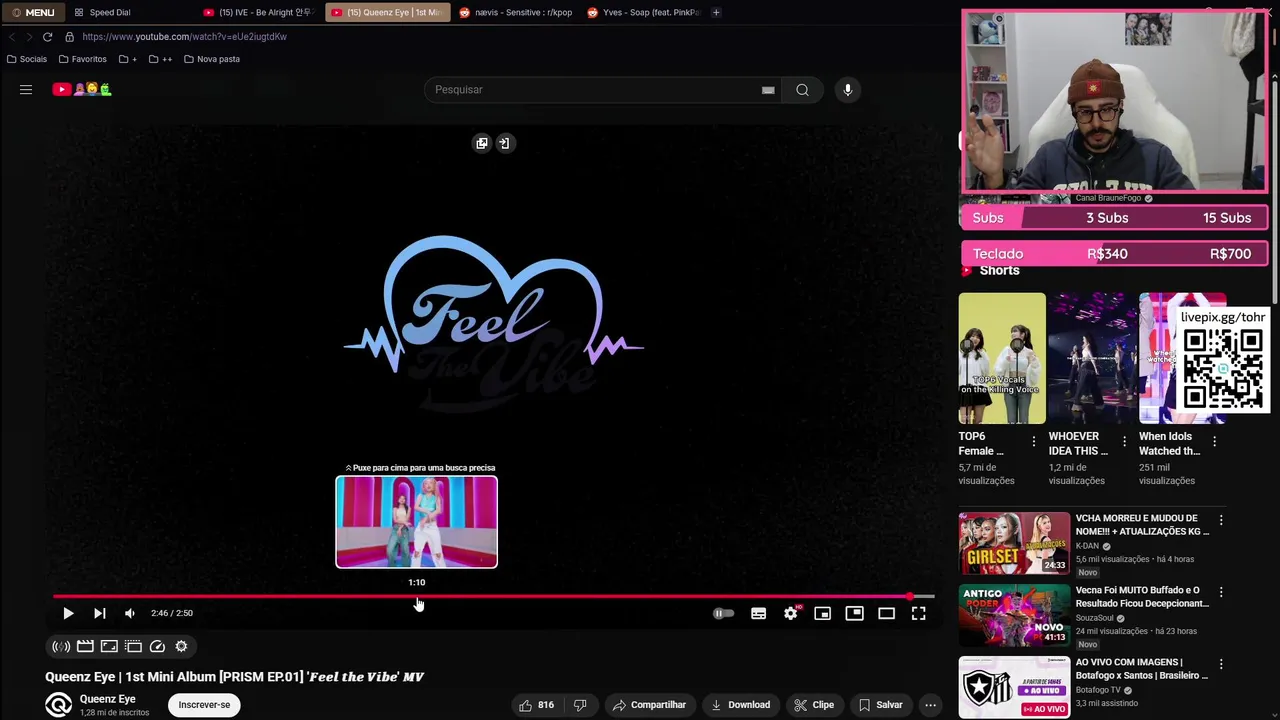Open more actions ellipsis under video
1280x720 pixels.
pos(930,705)
